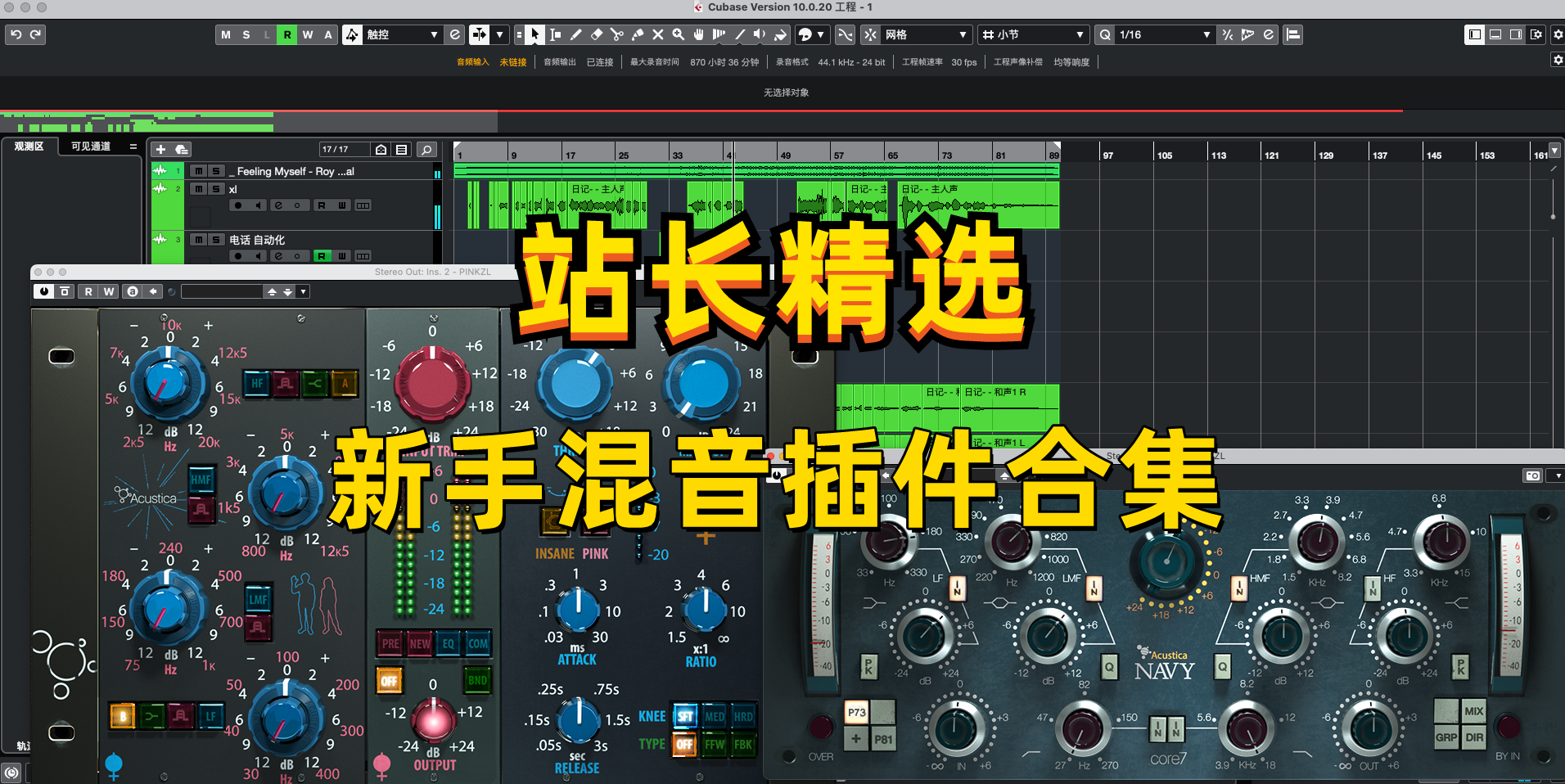The height and width of the screenshot is (784, 1565).
Task: Select the Draw pencil tool
Action: click(x=576, y=34)
